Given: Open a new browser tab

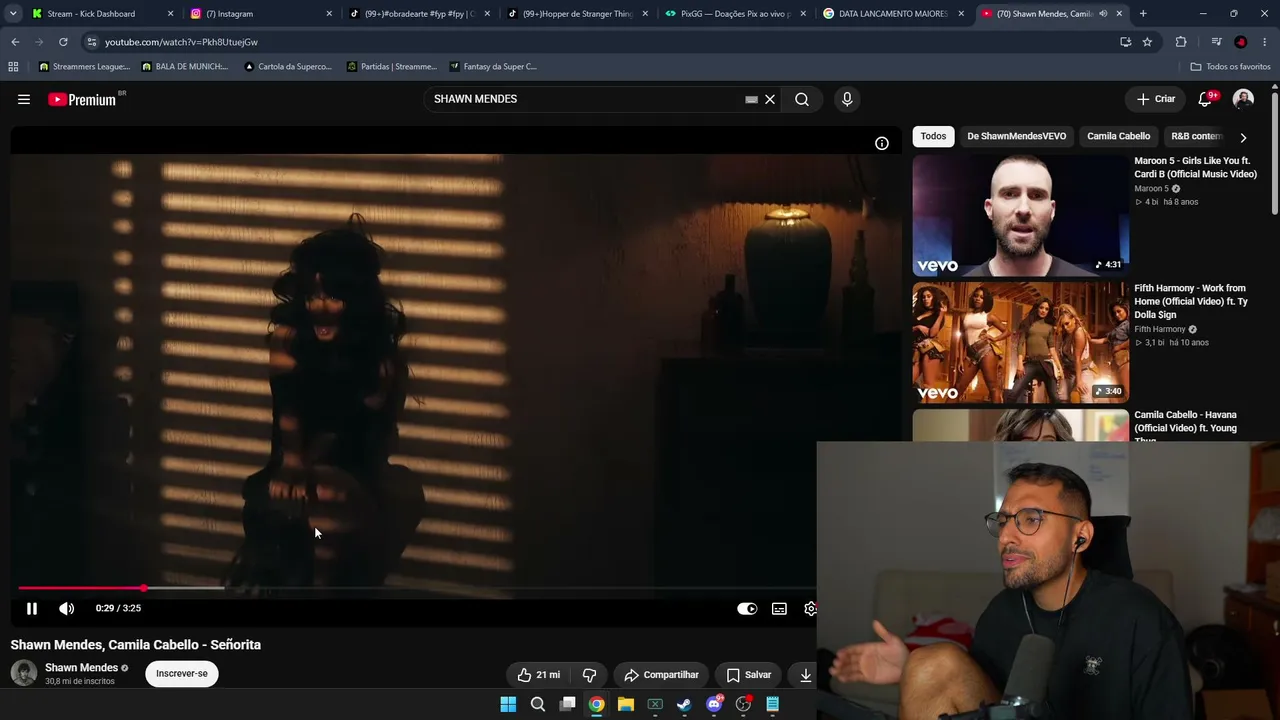Looking at the screenshot, I should coord(1143,14).
